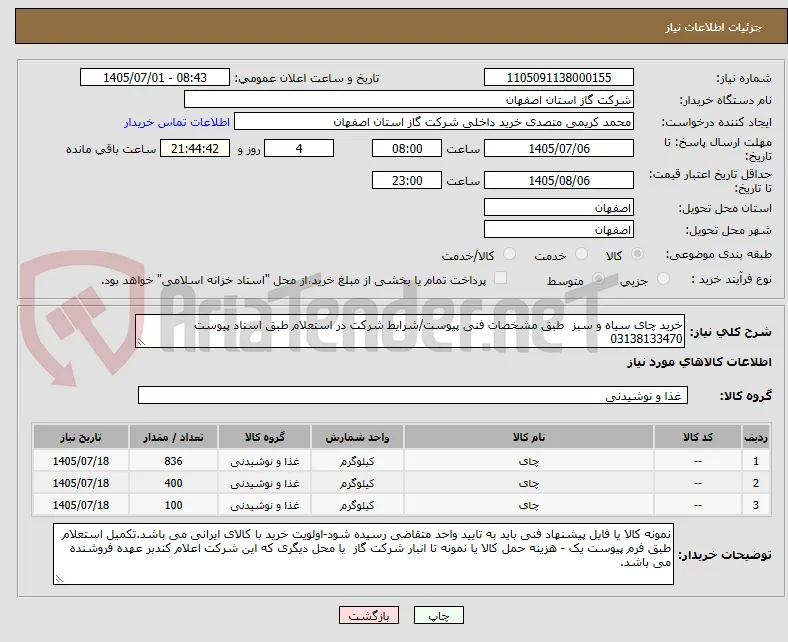Viewport: 788px width, 642px height.
Task: Click row number 2 cell
Action: click(x=755, y=483)
